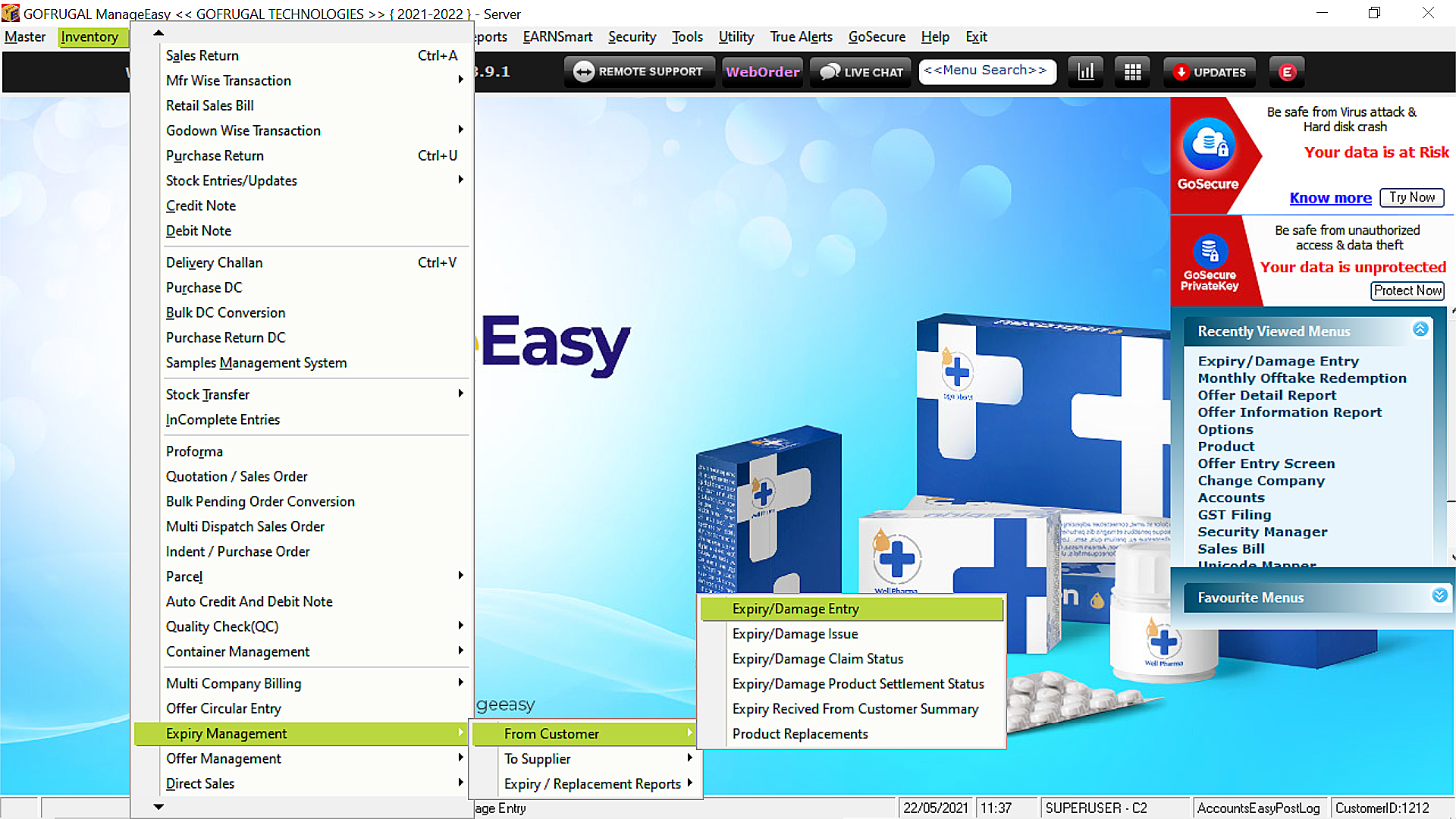The image size is (1456, 819).
Task: Open Remote Support button
Action: click(x=639, y=72)
